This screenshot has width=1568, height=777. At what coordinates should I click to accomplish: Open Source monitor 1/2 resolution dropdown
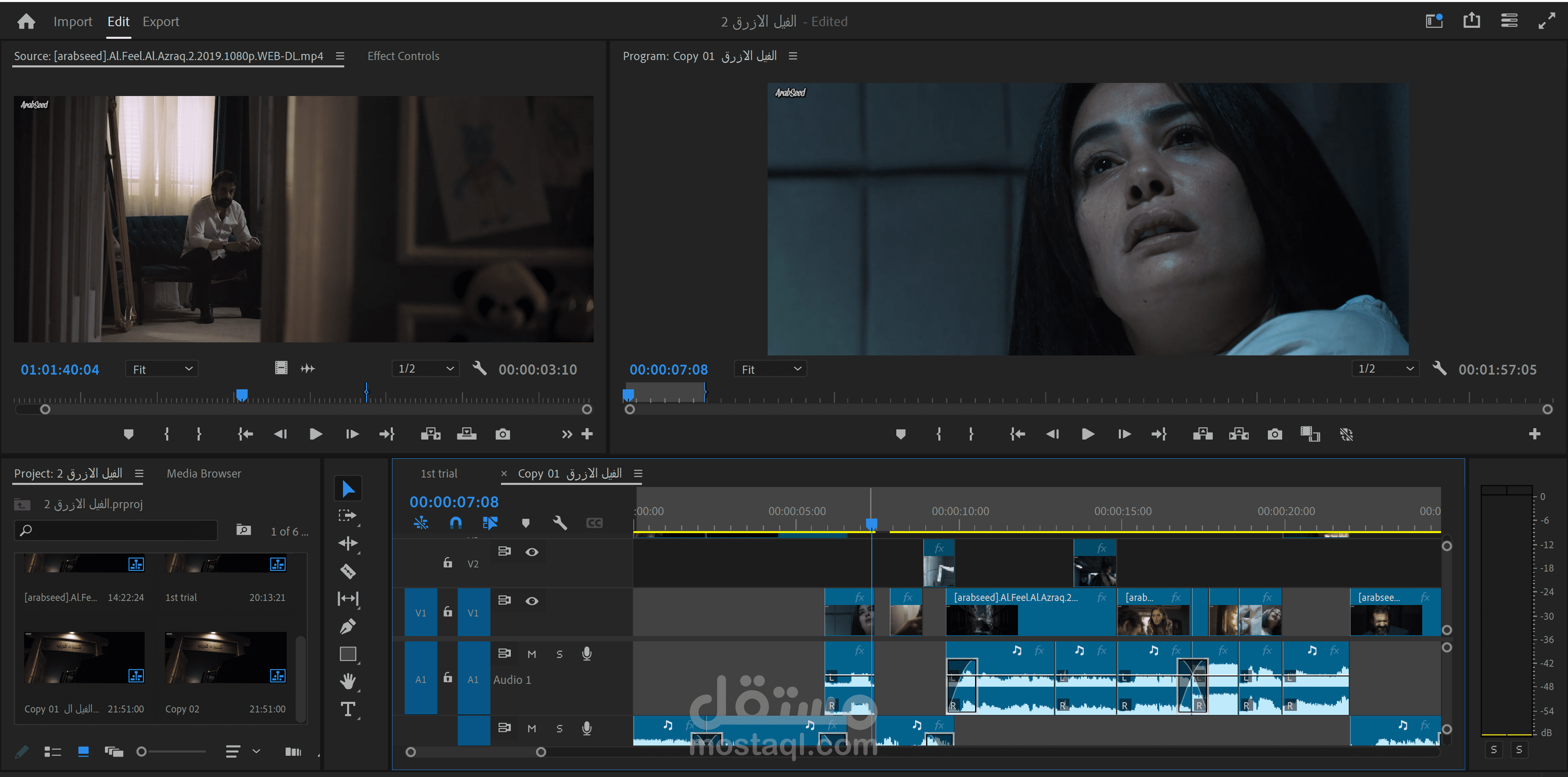pyautogui.click(x=425, y=369)
